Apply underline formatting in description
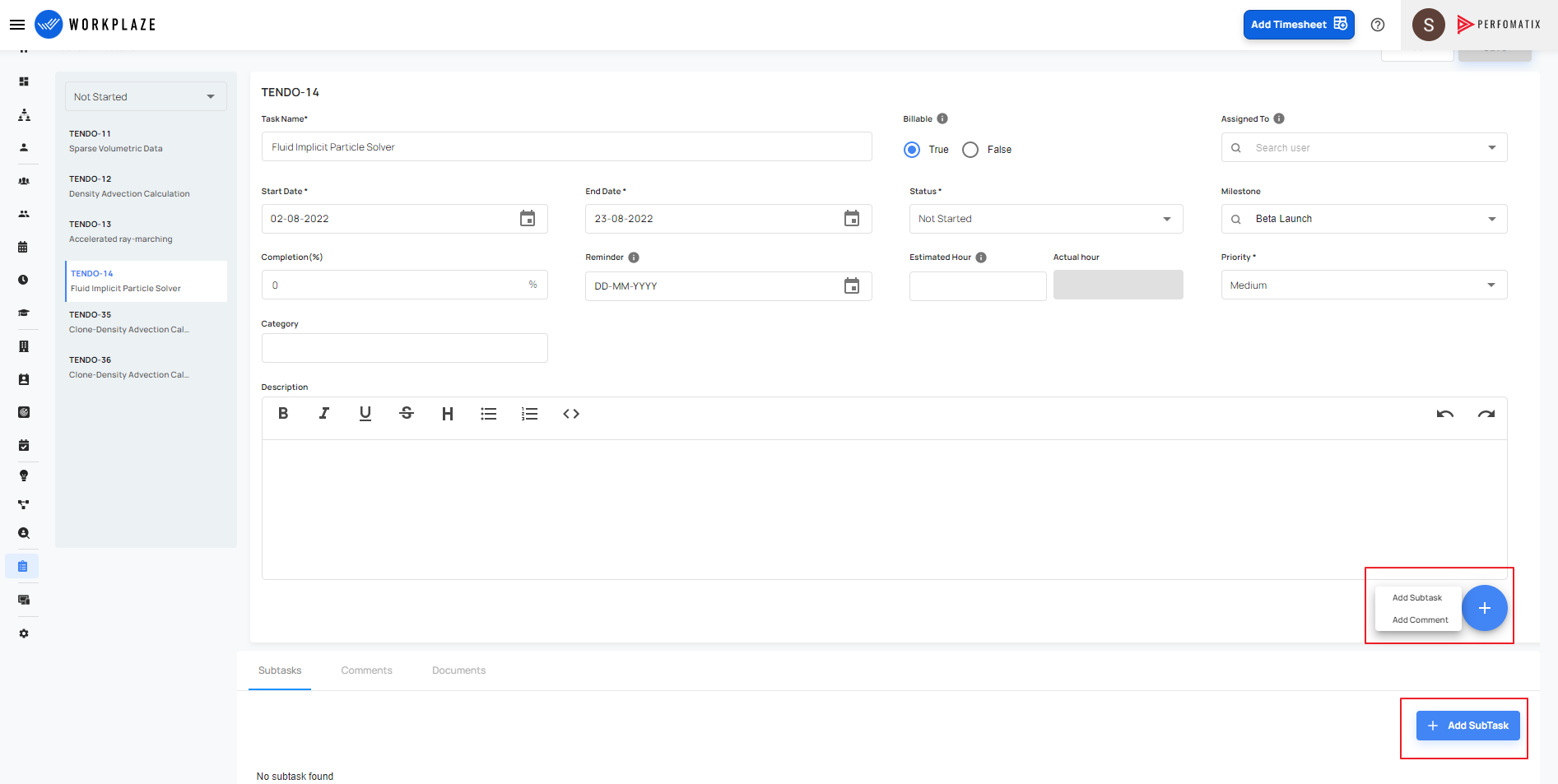Image resolution: width=1558 pixels, height=784 pixels. pos(365,414)
